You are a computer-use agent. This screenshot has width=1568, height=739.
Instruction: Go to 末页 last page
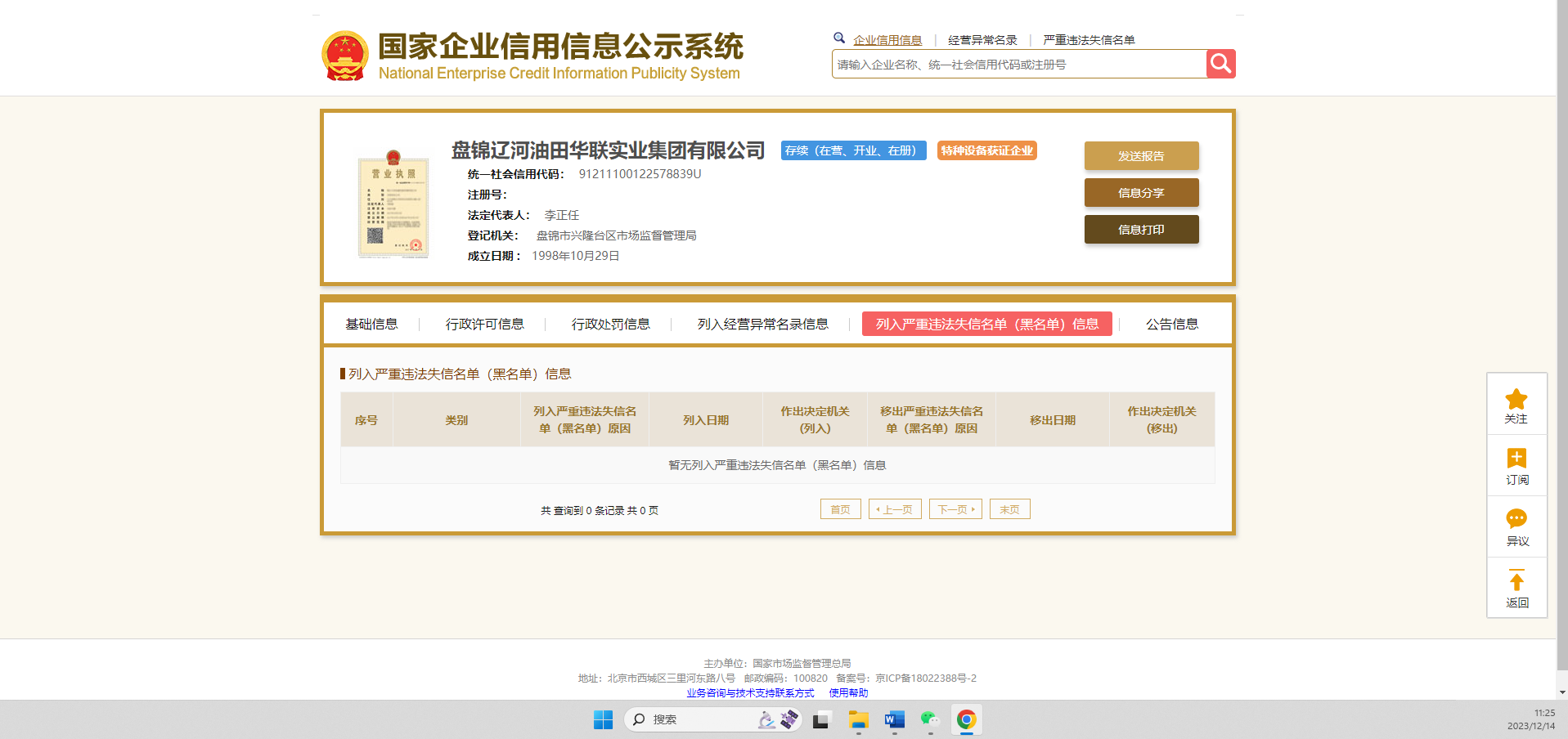click(x=1010, y=509)
